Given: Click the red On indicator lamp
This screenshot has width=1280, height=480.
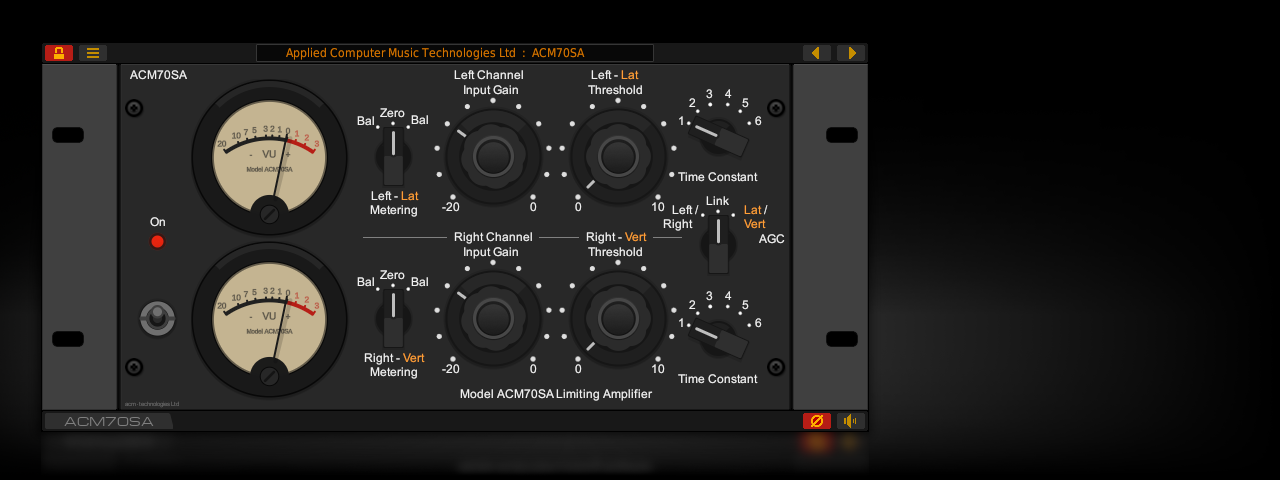Looking at the screenshot, I should tap(157, 241).
